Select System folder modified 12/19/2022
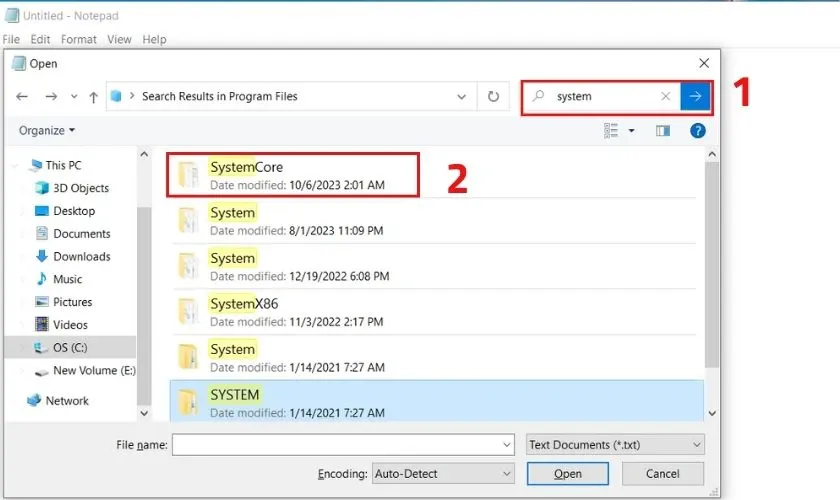 tap(433, 266)
